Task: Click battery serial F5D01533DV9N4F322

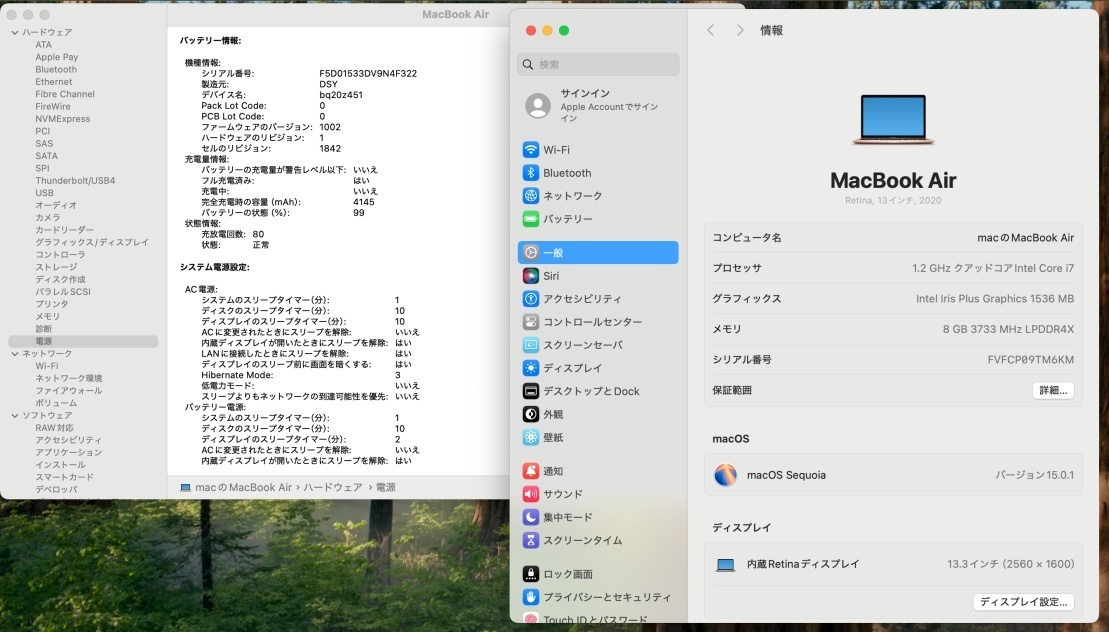Action: (368, 74)
